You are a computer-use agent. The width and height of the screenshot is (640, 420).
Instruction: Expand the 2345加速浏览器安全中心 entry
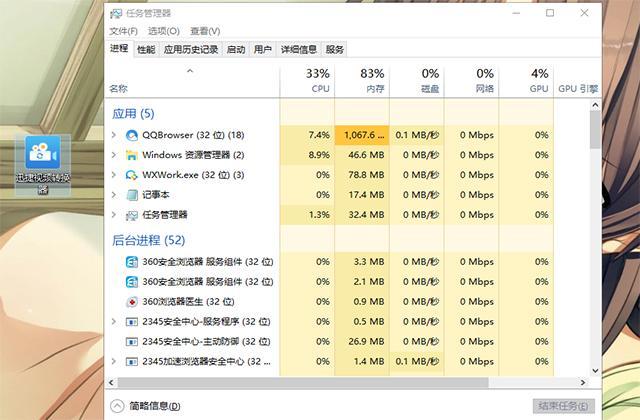[x=114, y=362]
